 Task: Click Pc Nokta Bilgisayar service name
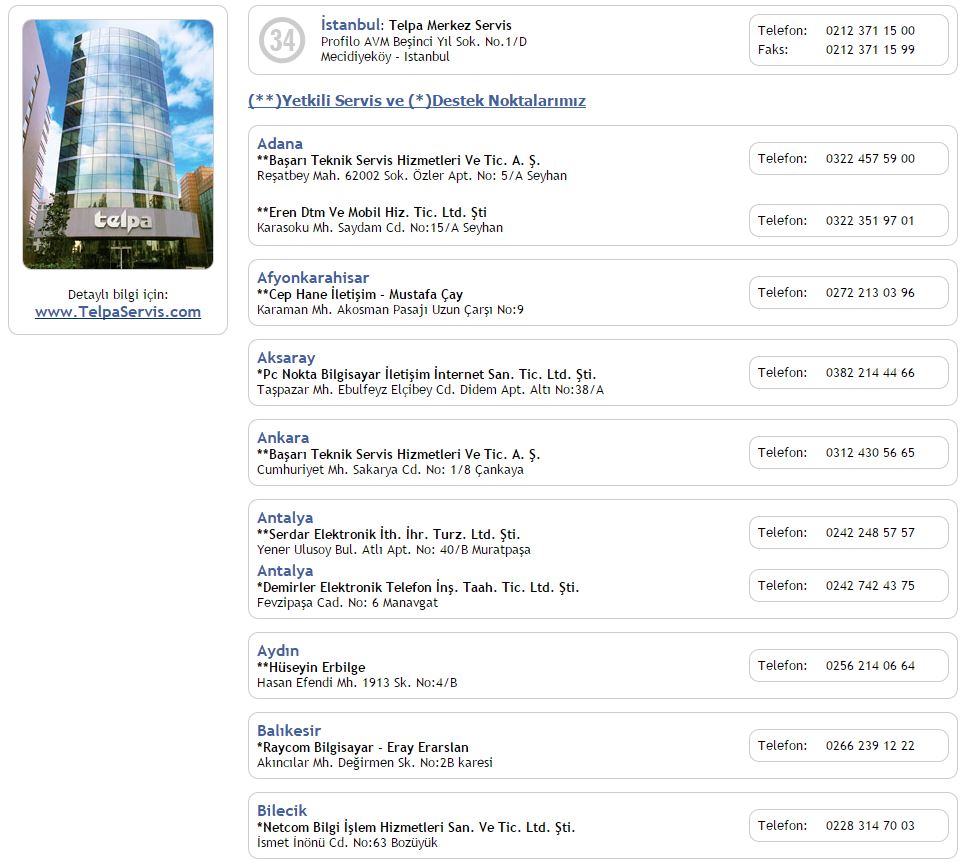click(426, 374)
